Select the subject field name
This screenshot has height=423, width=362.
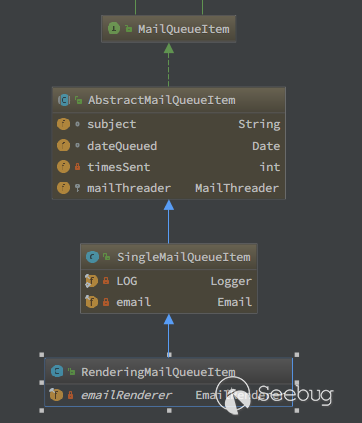pyautogui.click(x=112, y=124)
